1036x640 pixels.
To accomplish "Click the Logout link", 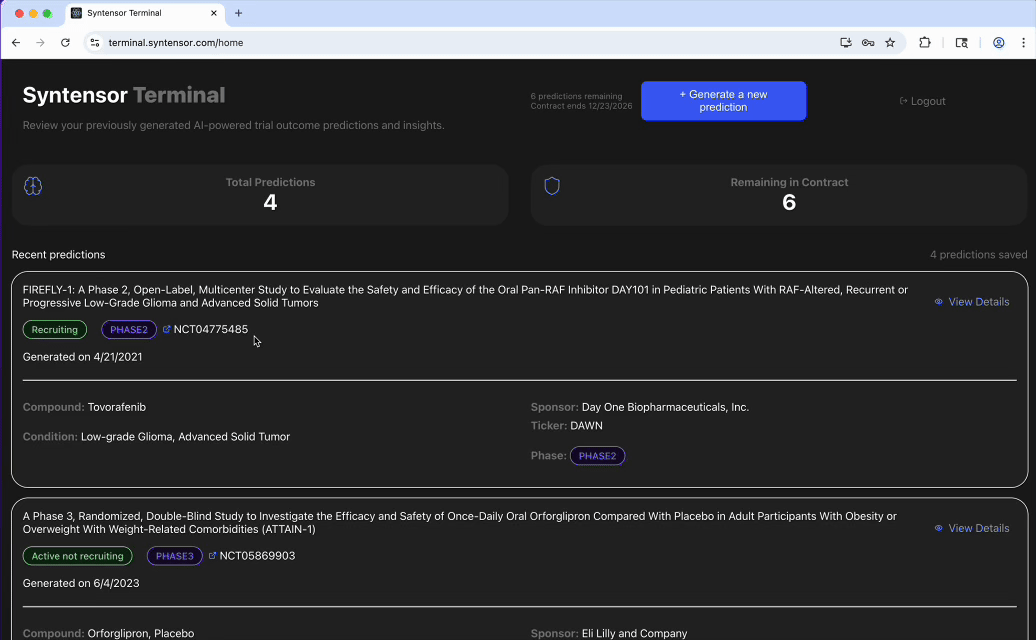I will pyautogui.click(x=922, y=101).
